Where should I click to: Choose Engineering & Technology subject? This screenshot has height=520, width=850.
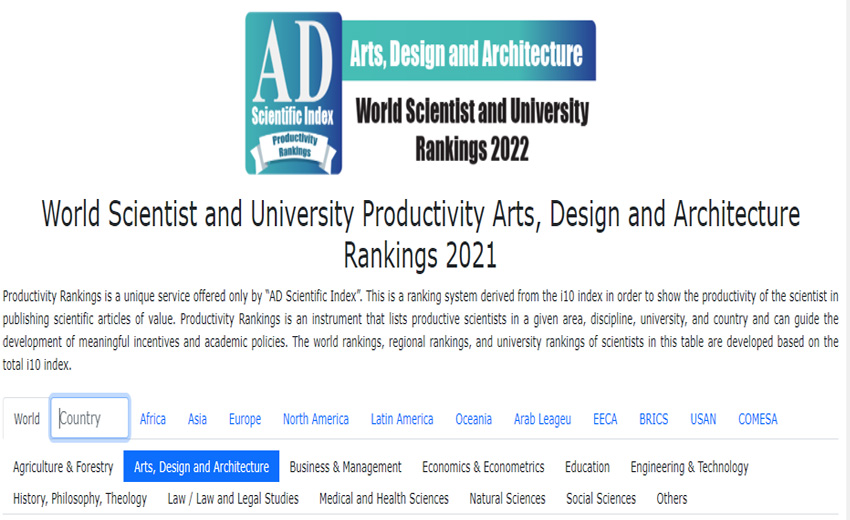pos(689,467)
